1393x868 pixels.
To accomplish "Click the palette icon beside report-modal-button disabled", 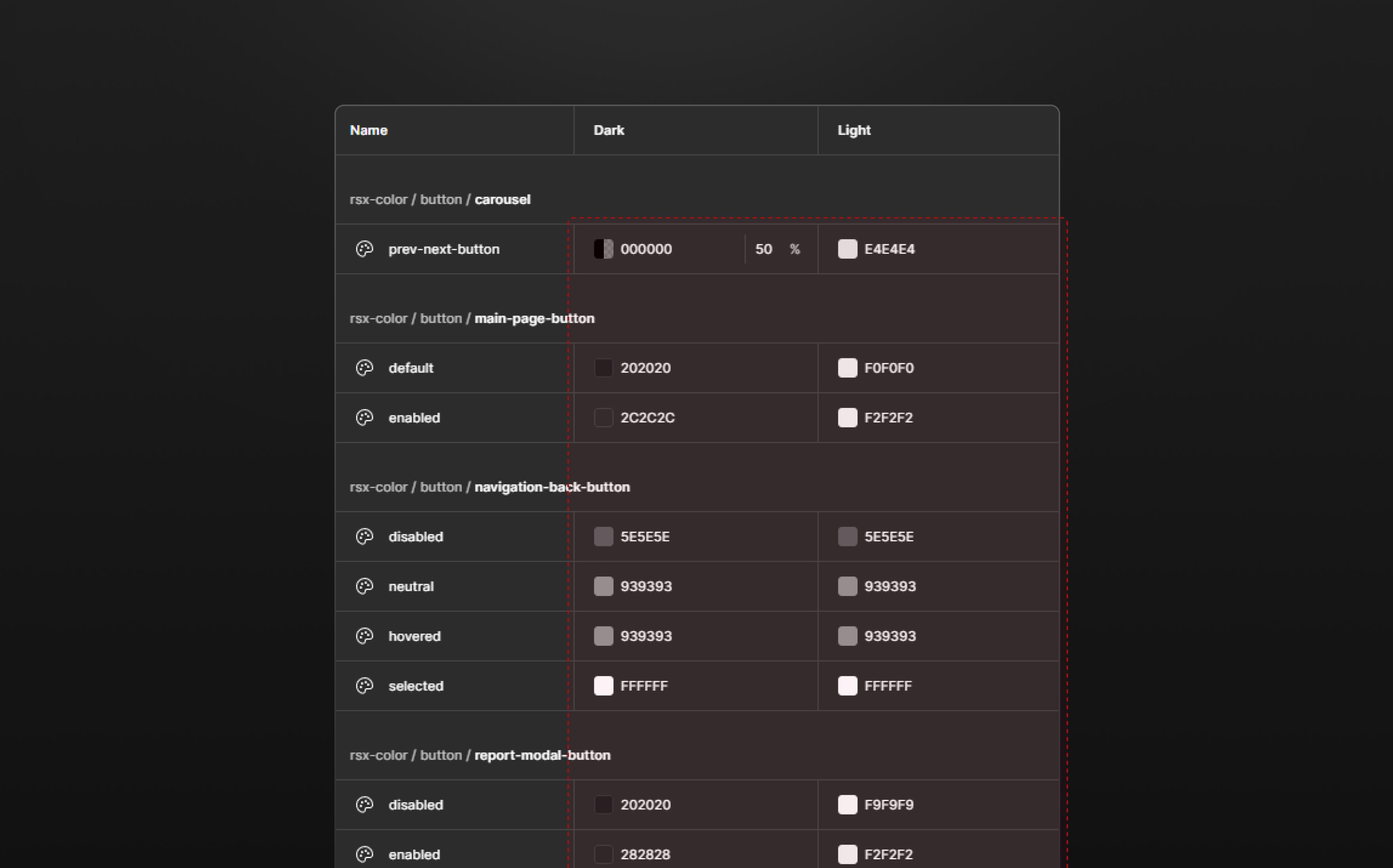I will [364, 805].
